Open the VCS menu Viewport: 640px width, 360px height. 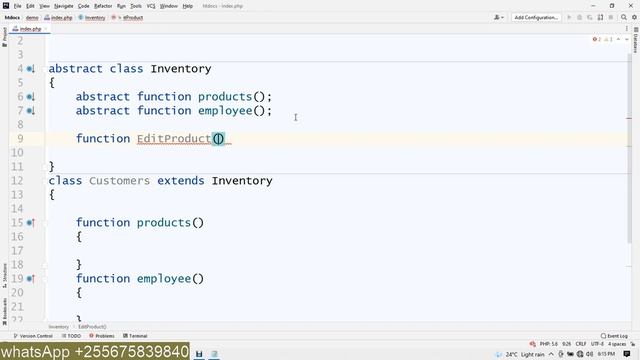[x=151, y=6]
